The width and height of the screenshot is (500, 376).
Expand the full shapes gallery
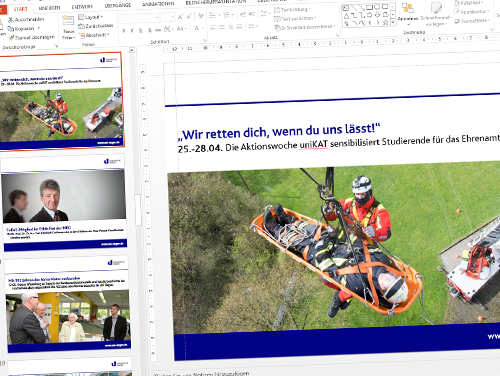(393, 22)
